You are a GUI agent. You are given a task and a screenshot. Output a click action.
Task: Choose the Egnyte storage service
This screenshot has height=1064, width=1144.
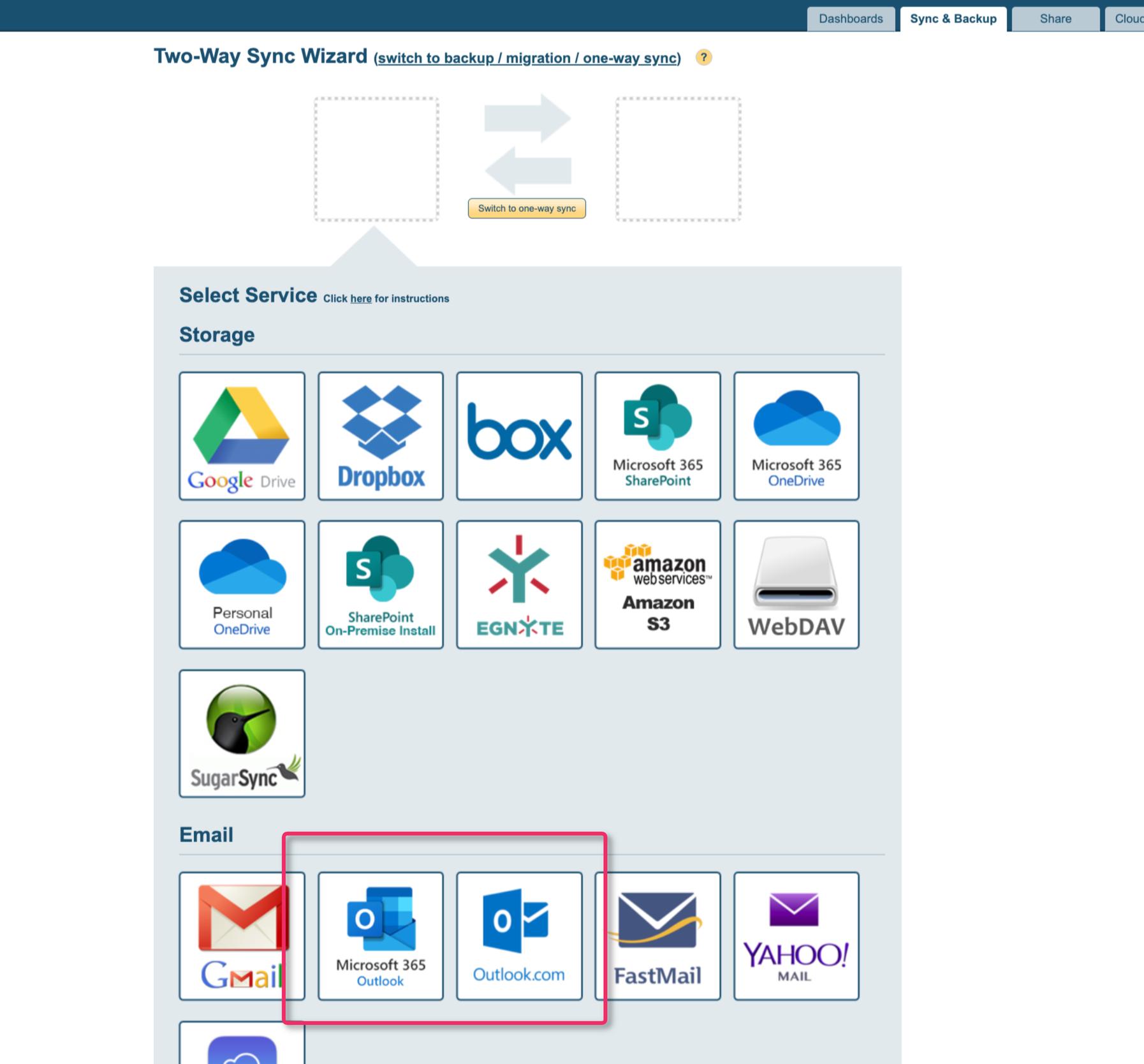point(519,584)
